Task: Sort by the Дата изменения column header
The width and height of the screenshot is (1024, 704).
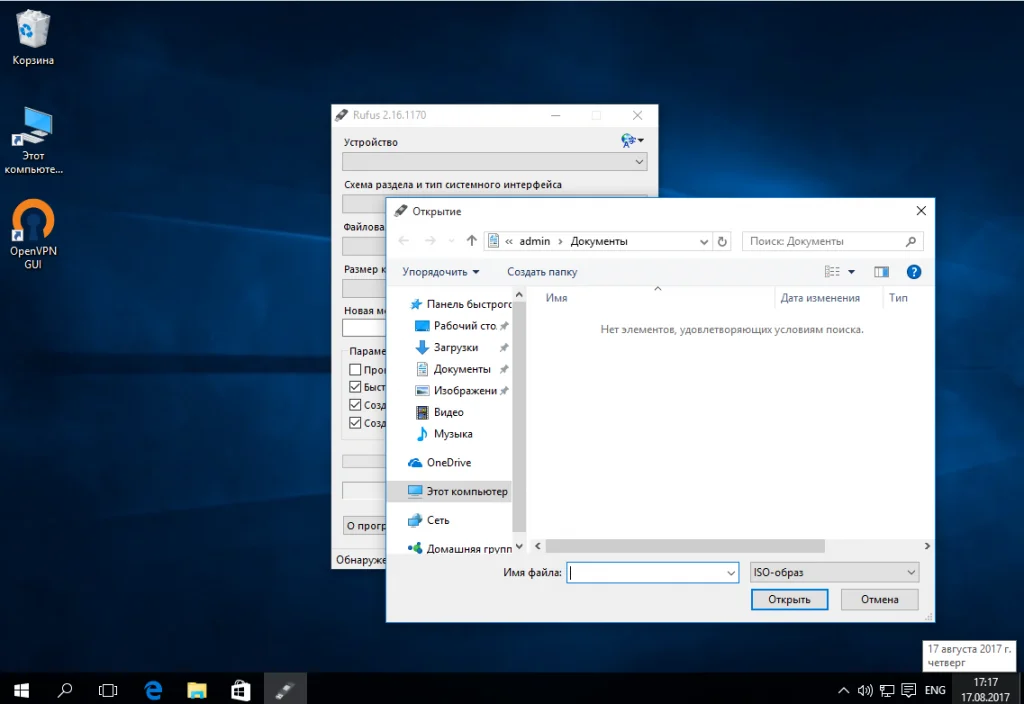Action: (x=820, y=298)
